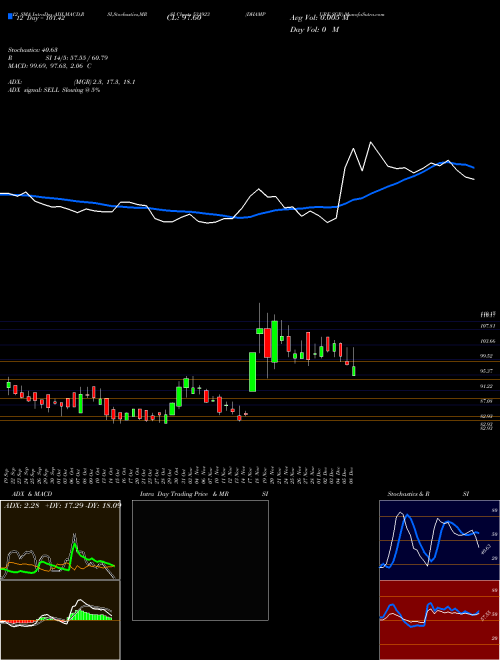Click the 'ADX:' label in info block
Screen dimensions: 500x660
point(15,82)
